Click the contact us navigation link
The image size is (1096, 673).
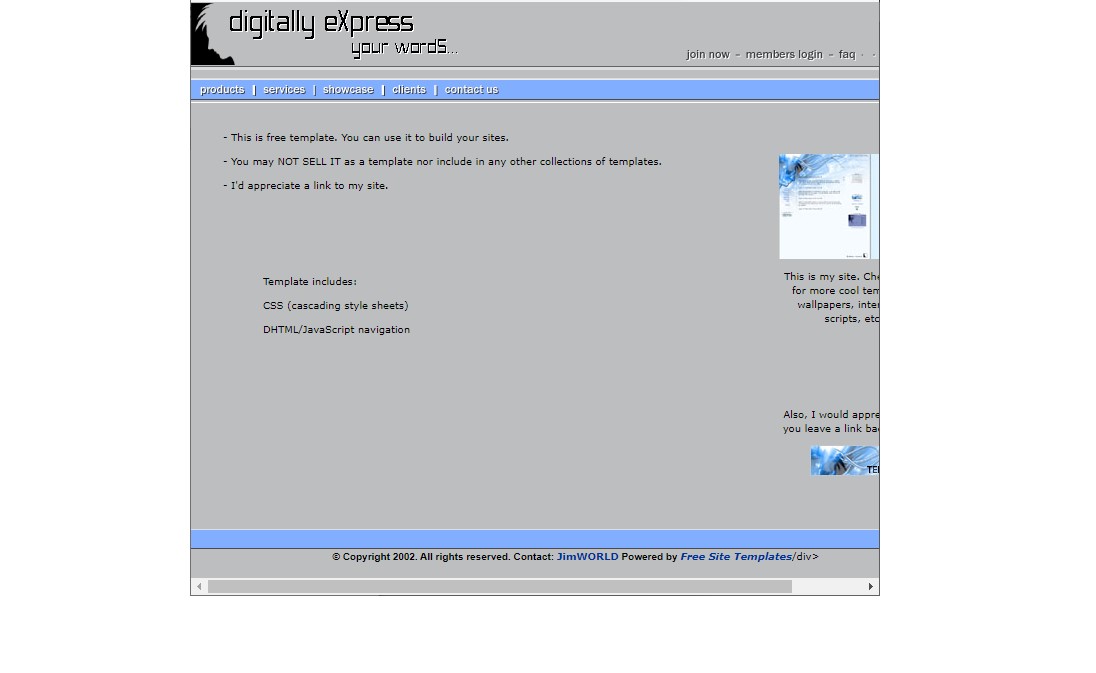click(x=471, y=90)
